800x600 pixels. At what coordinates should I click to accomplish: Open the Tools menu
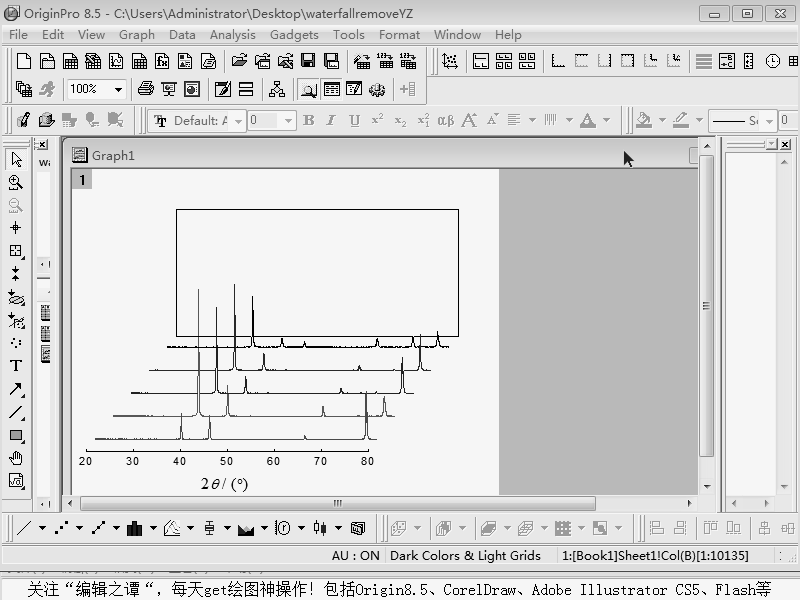[348, 35]
